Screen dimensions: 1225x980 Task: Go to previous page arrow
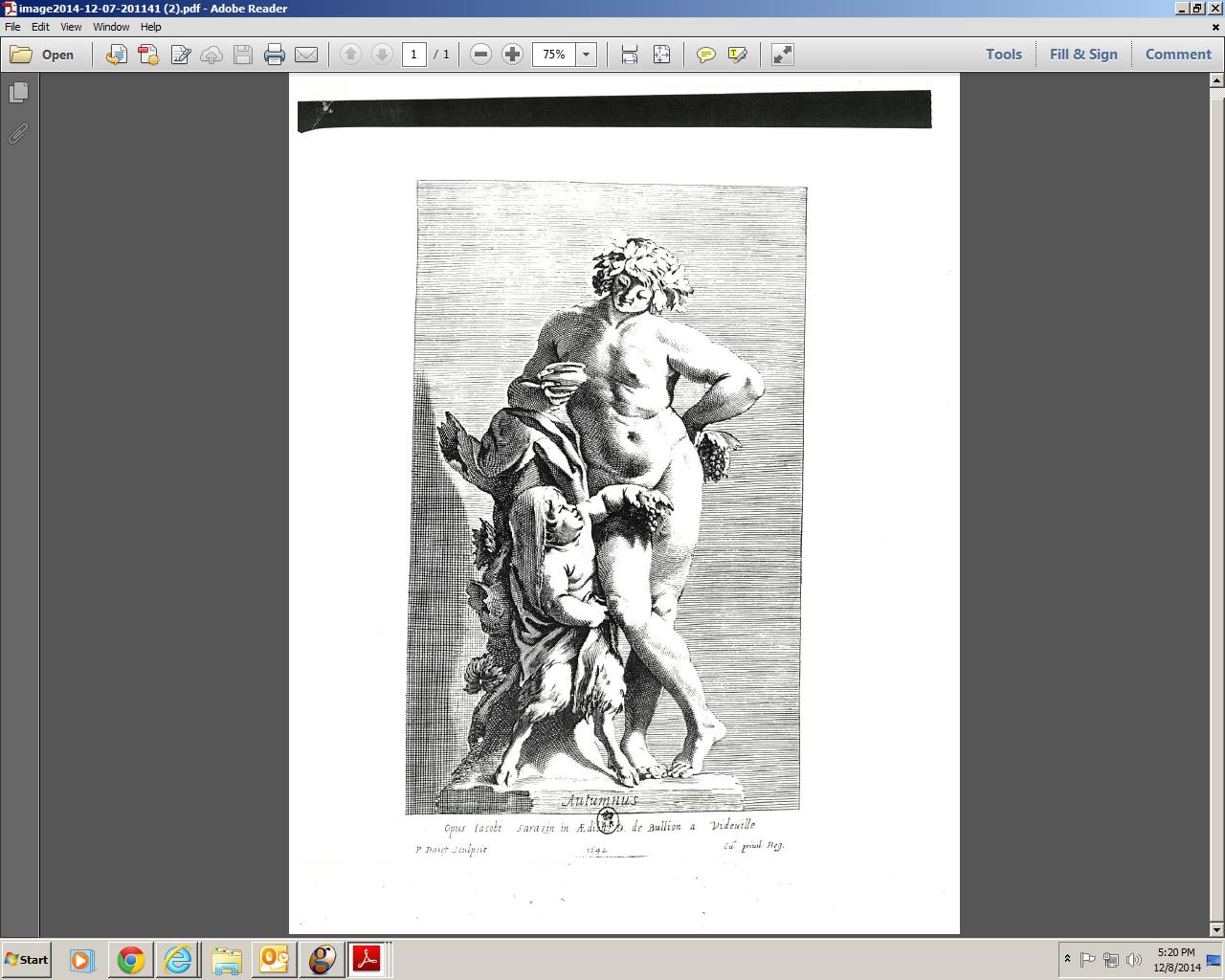click(x=350, y=55)
